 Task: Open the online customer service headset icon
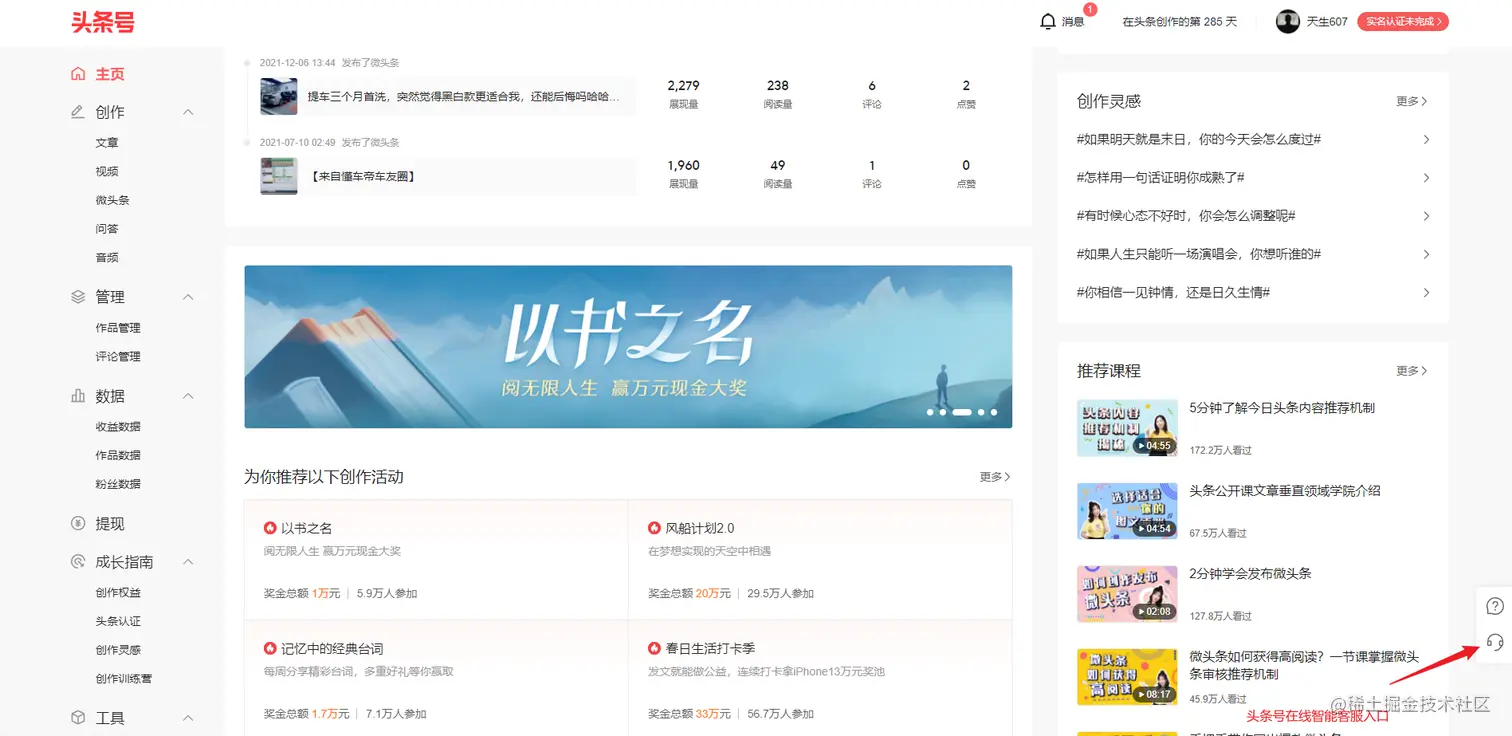point(1495,642)
